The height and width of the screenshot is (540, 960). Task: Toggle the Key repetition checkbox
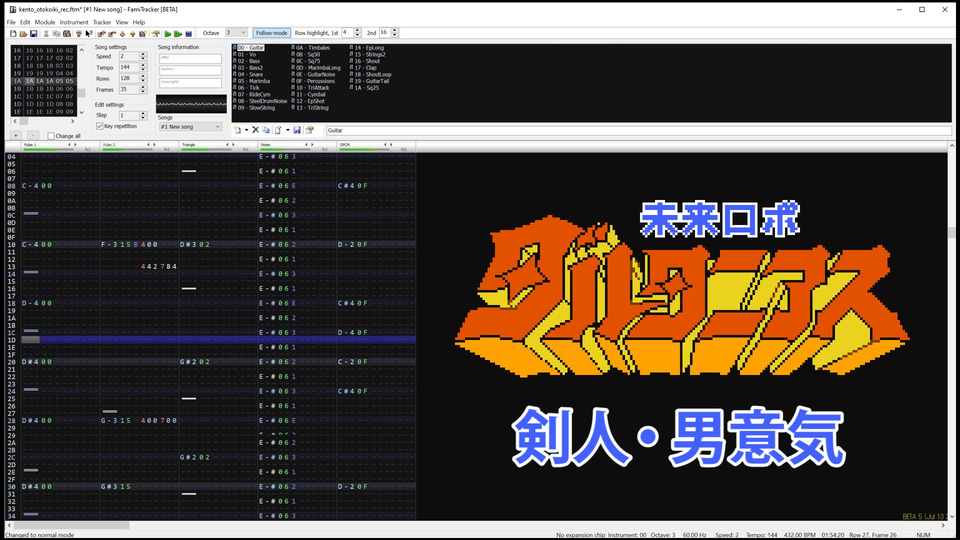tap(100, 126)
